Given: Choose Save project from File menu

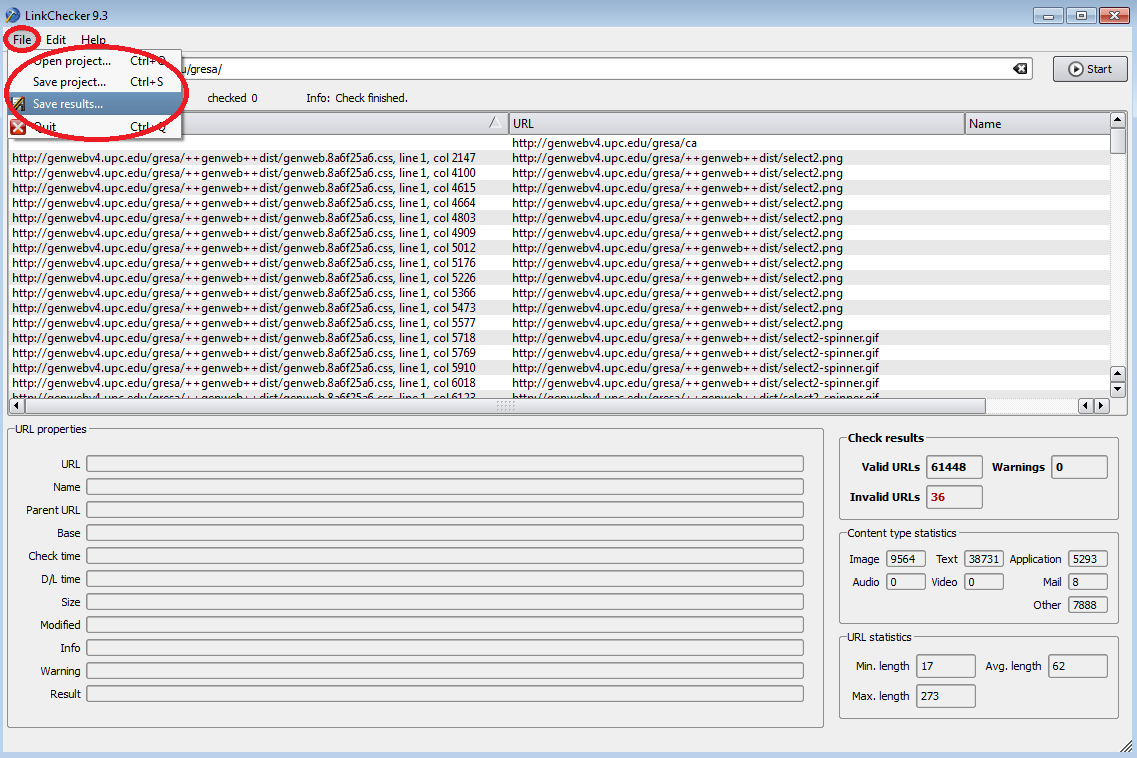Looking at the screenshot, I should tap(70, 82).
